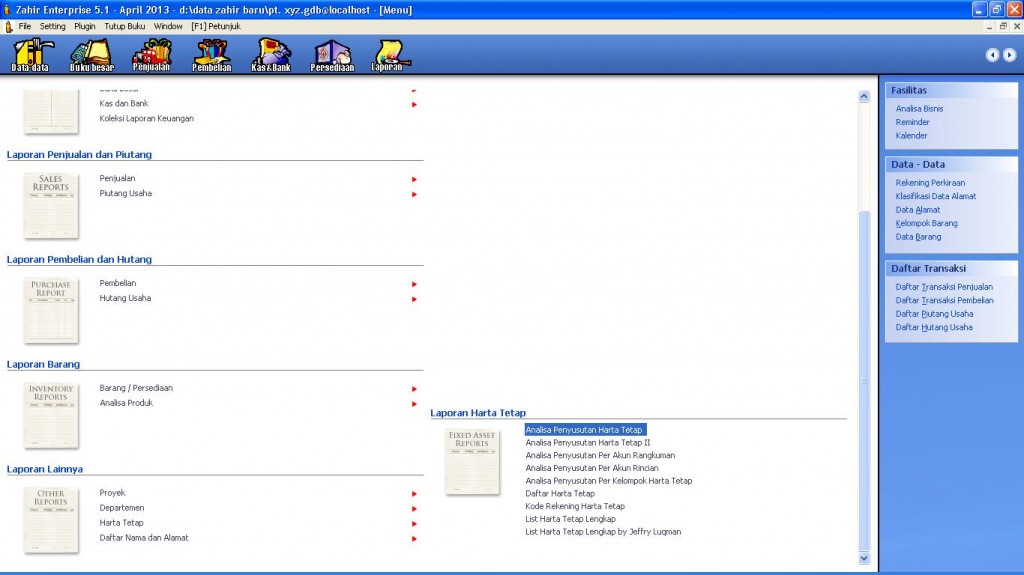Open Daftar Transaksi Penjualan link

(x=944, y=287)
